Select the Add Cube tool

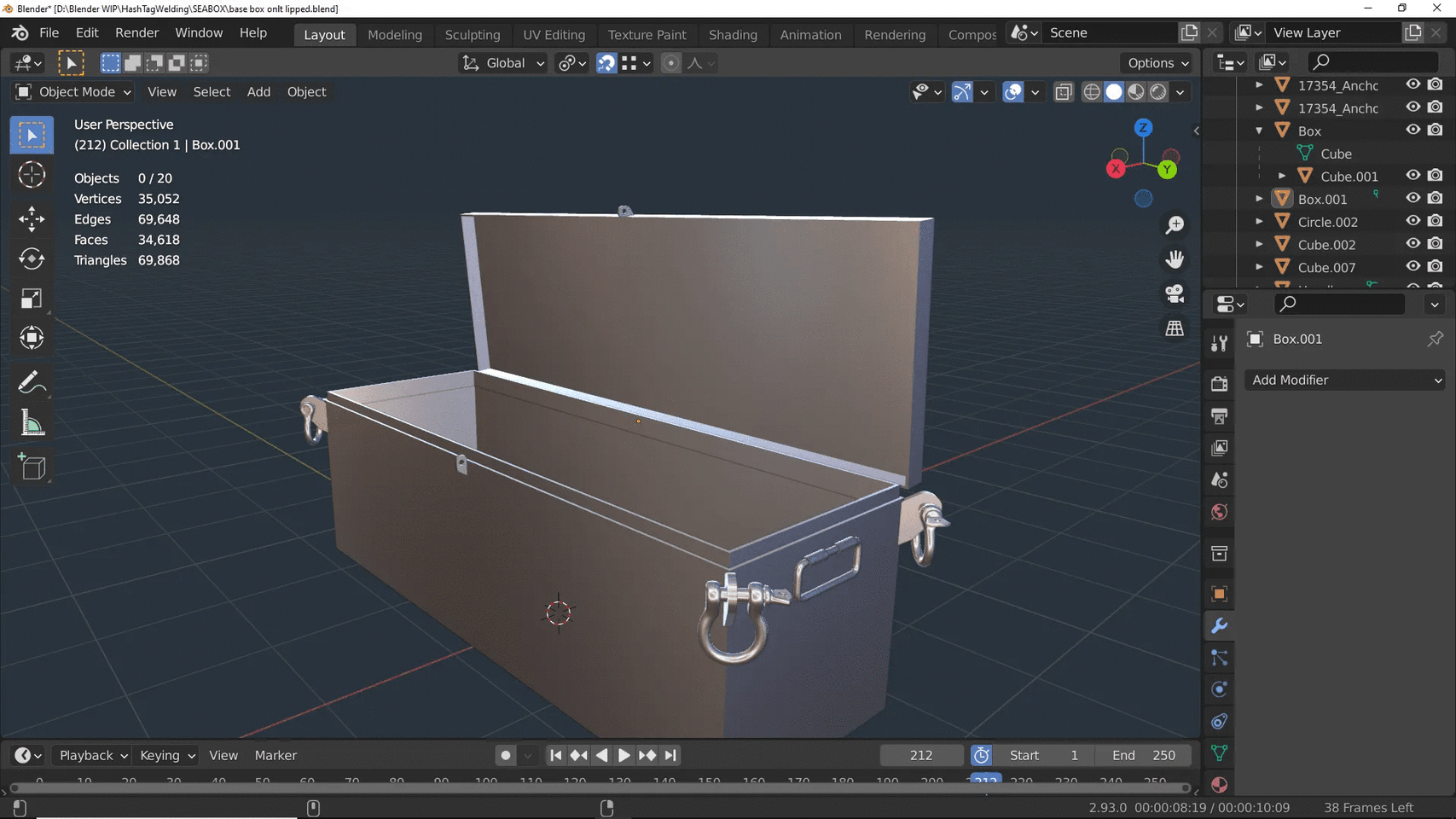[x=32, y=467]
